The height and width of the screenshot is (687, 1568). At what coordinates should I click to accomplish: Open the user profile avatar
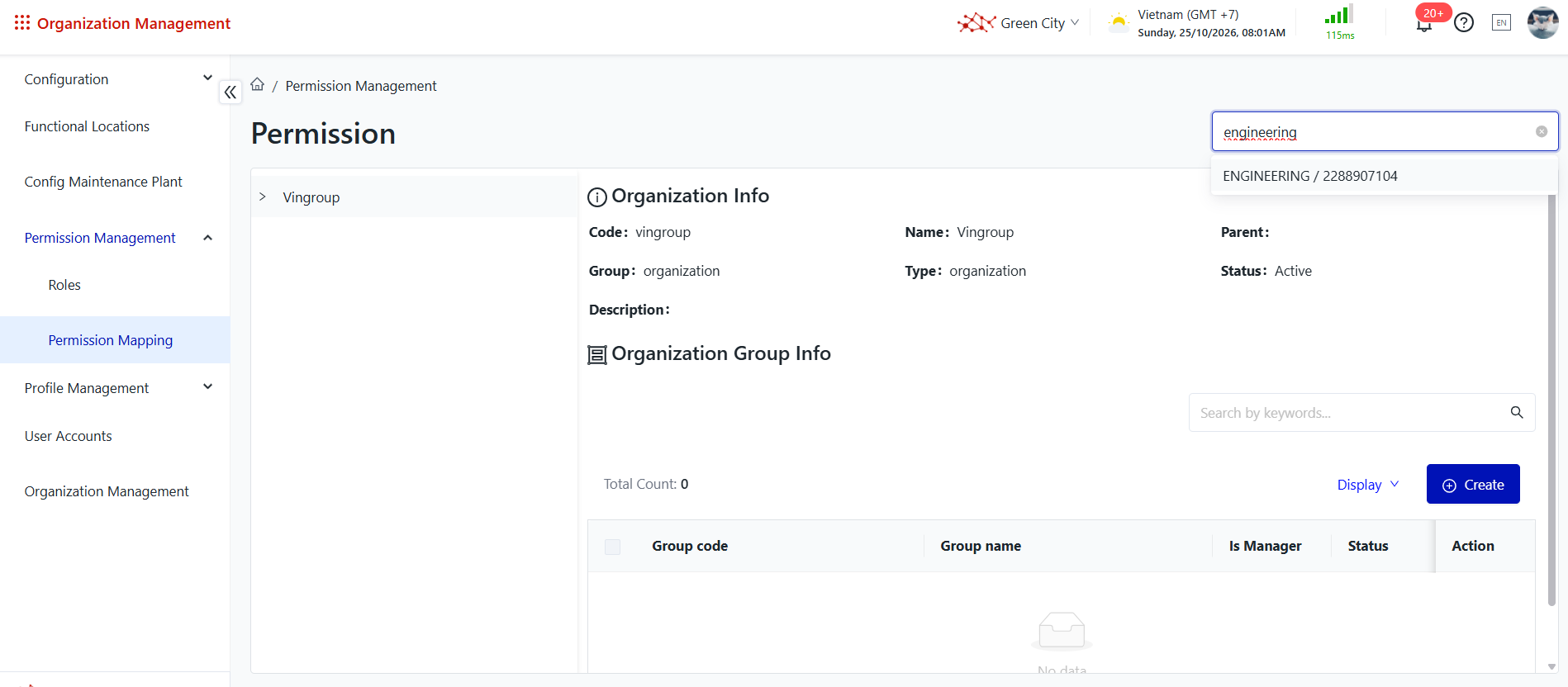(x=1542, y=23)
